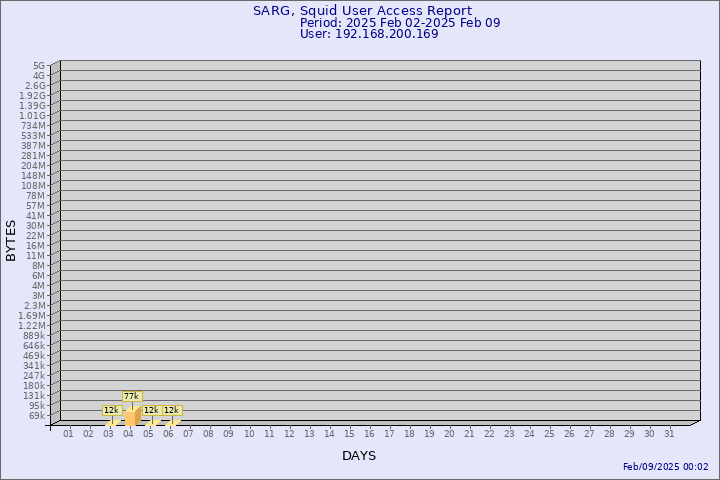This screenshot has width=720, height=480.
Task: Click the 12k label above day 05
Action: 151,410
